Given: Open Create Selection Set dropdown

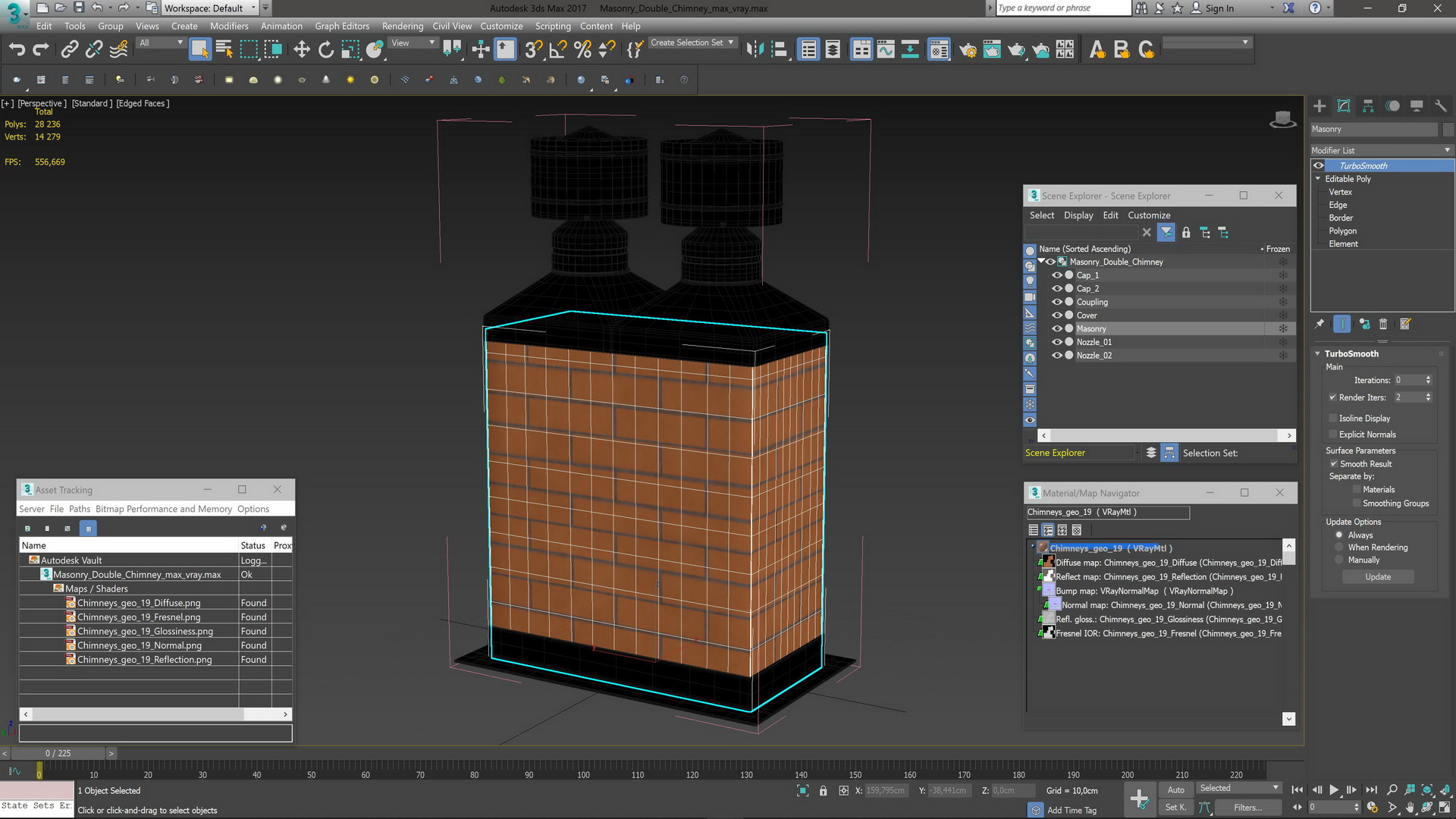Looking at the screenshot, I should tap(692, 42).
